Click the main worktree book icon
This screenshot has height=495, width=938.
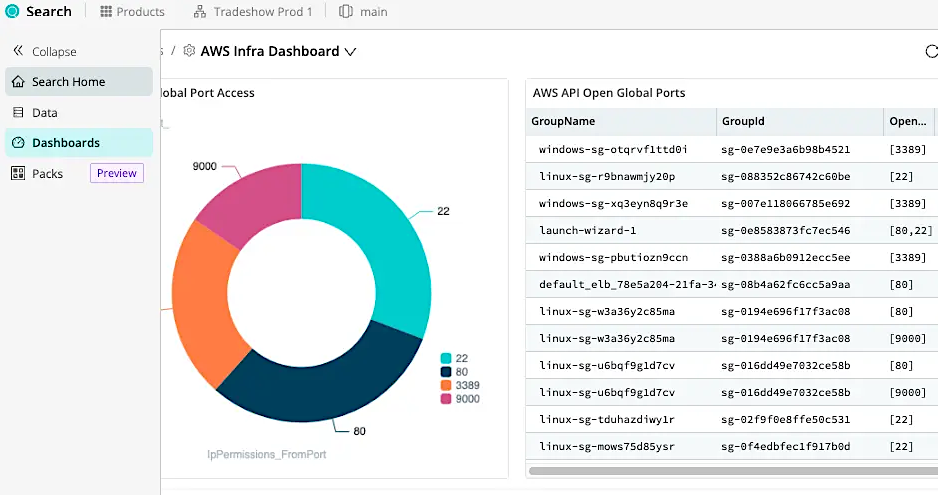(346, 11)
